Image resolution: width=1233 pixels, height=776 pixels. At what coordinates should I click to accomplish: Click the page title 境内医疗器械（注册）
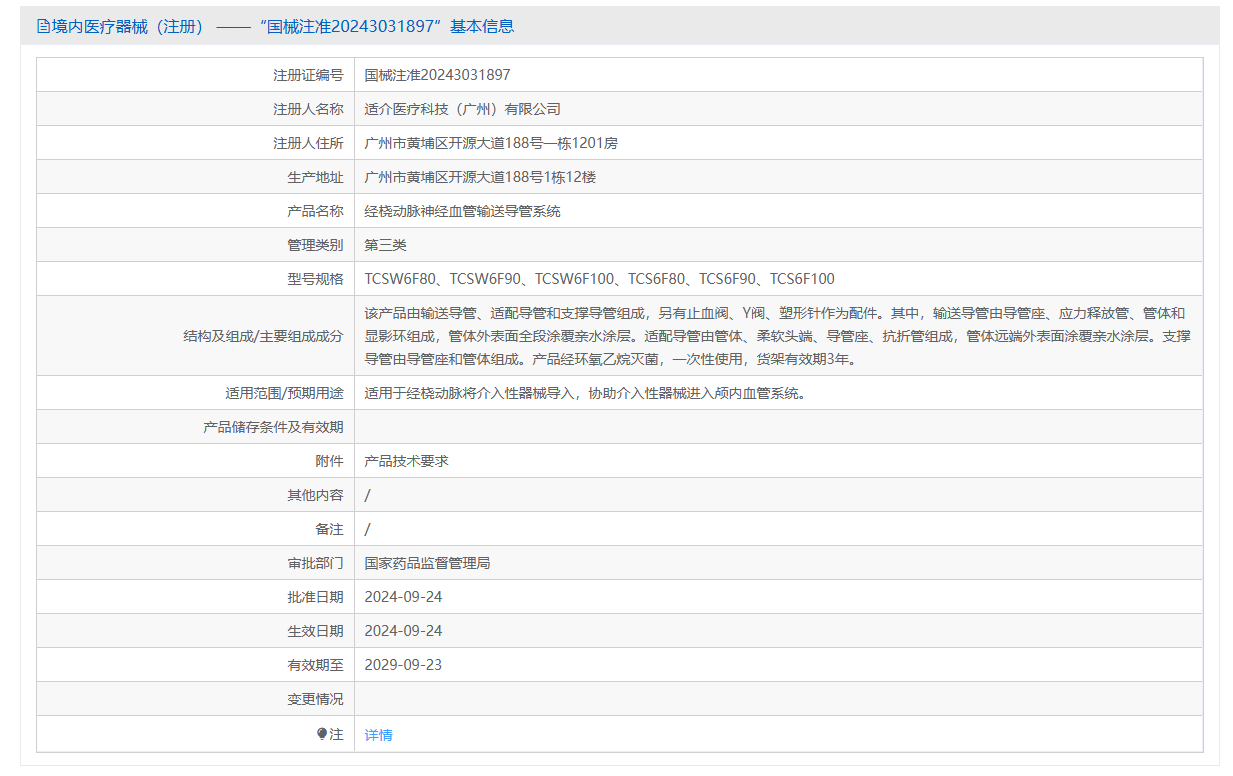coord(127,27)
